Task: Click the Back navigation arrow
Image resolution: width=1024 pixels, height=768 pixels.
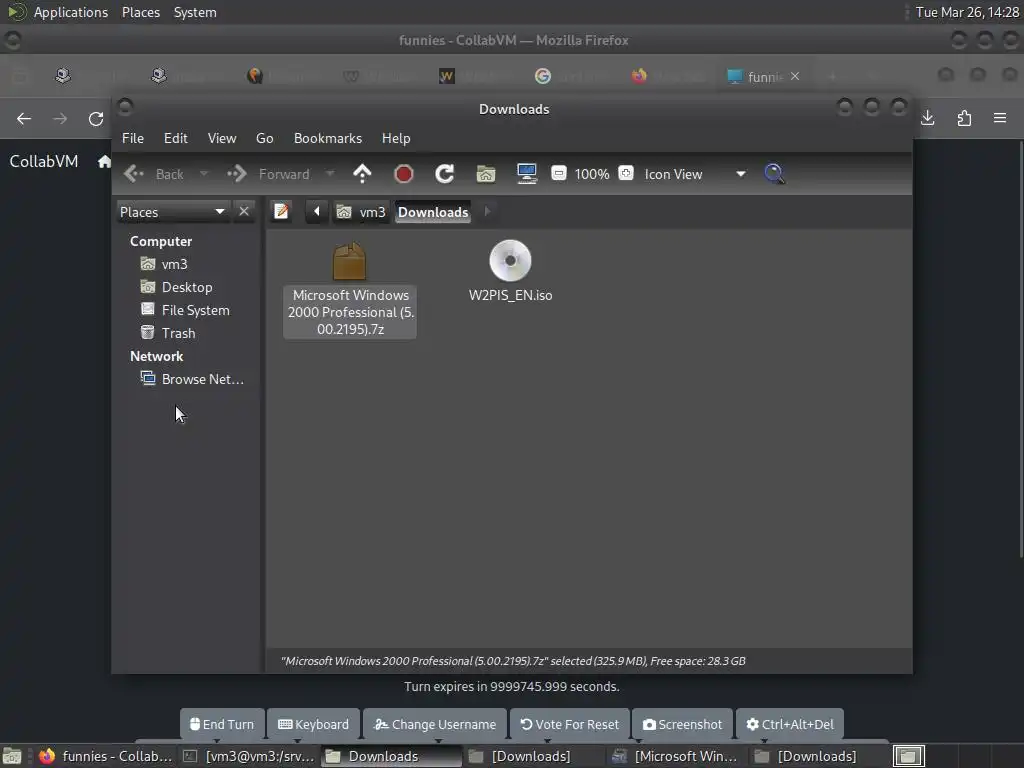Action: click(135, 174)
